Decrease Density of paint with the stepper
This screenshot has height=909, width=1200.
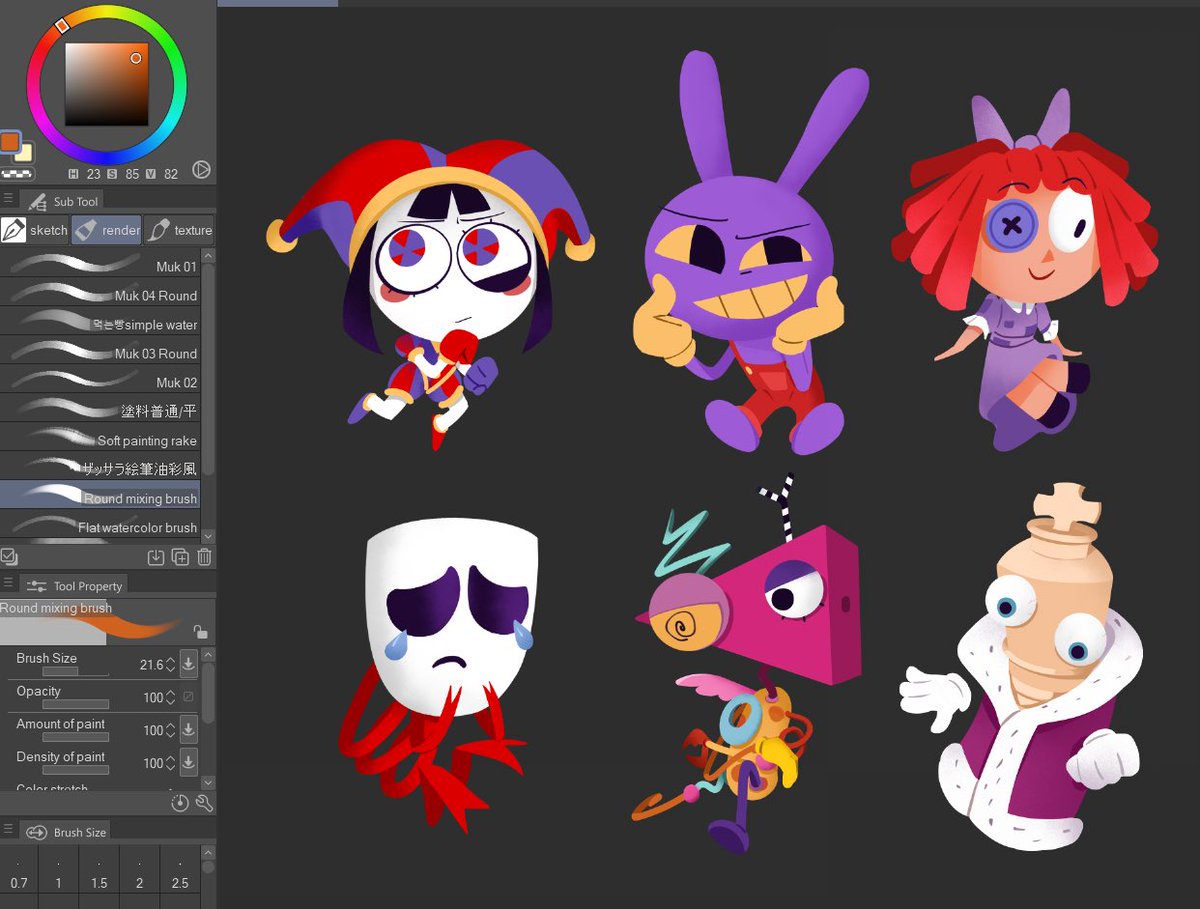170,768
